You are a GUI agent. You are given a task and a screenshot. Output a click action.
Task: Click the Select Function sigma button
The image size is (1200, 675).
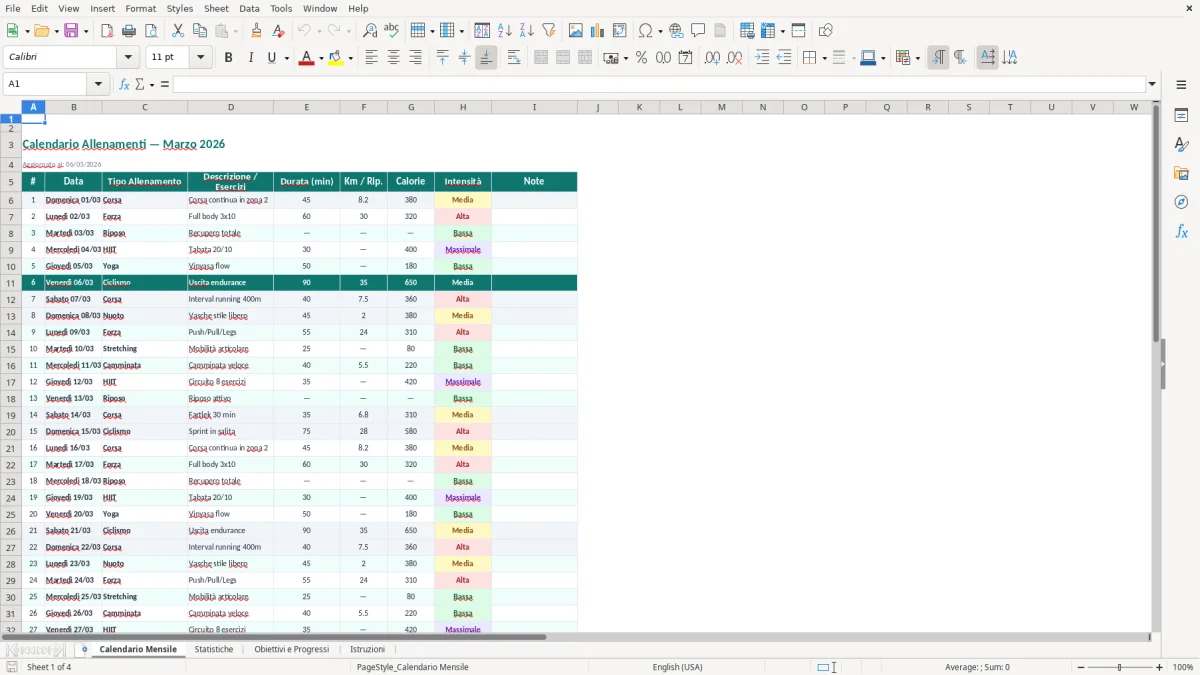(139, 84)
